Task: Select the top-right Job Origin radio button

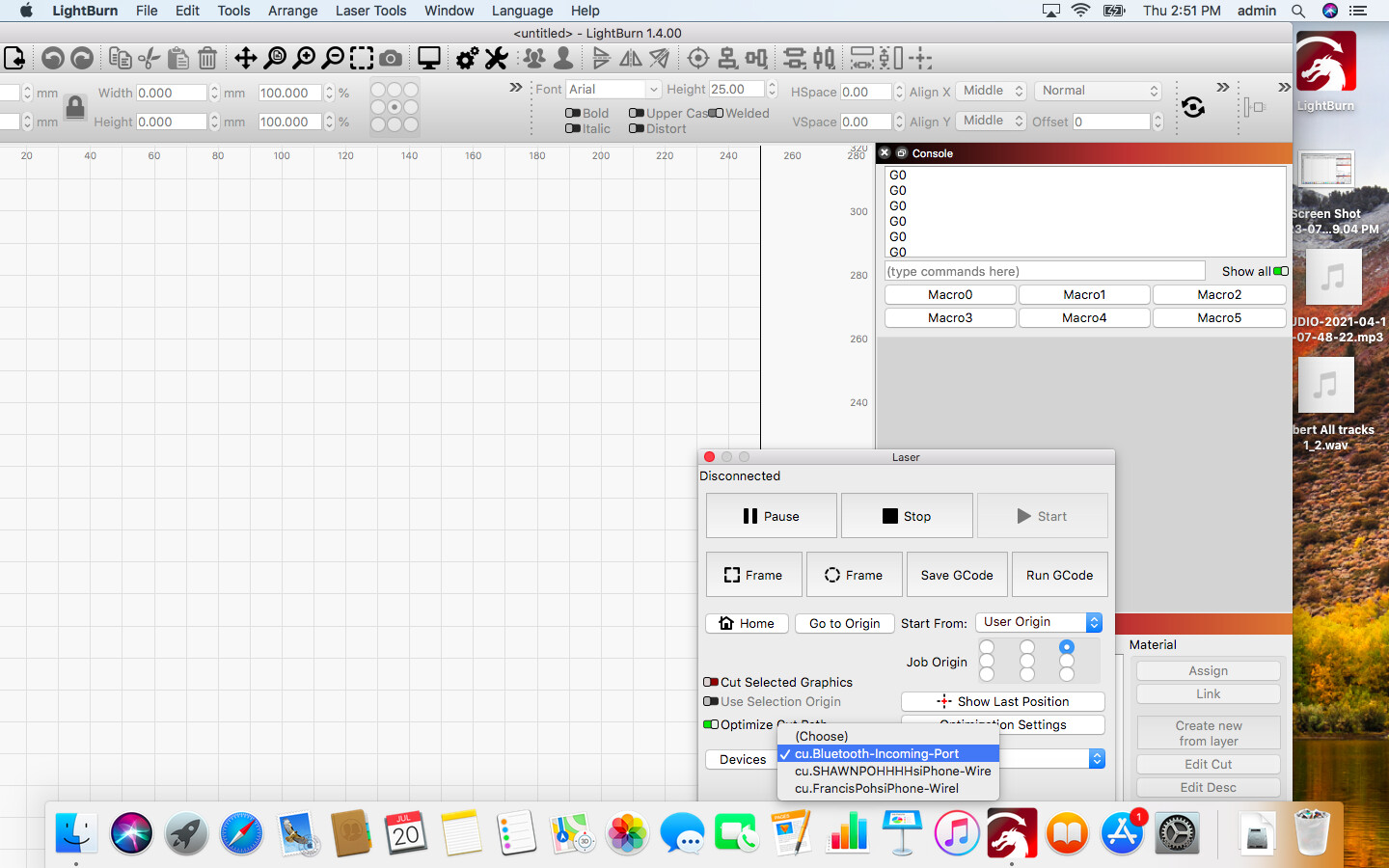Action: point(1067,647)
